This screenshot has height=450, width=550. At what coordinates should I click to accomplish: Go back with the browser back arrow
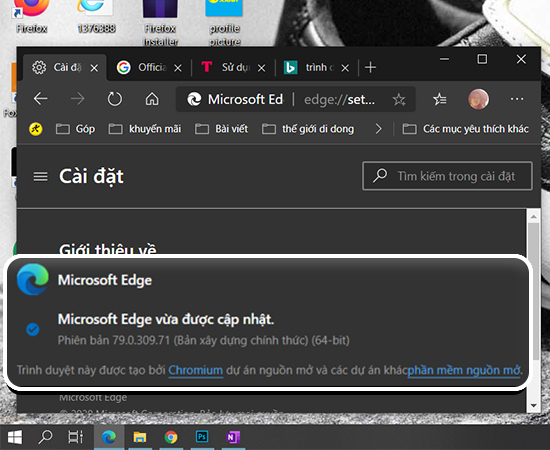point(41,99)
